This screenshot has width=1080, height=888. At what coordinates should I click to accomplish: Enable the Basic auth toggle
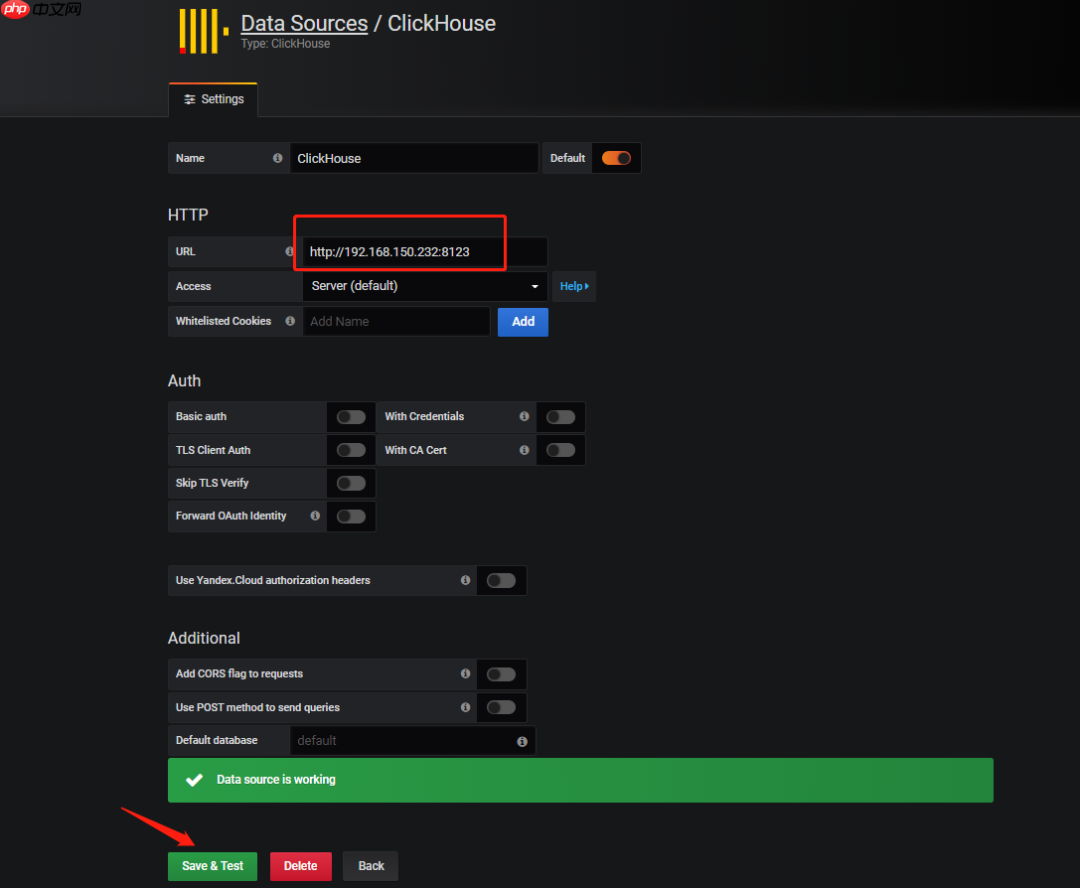351,416
